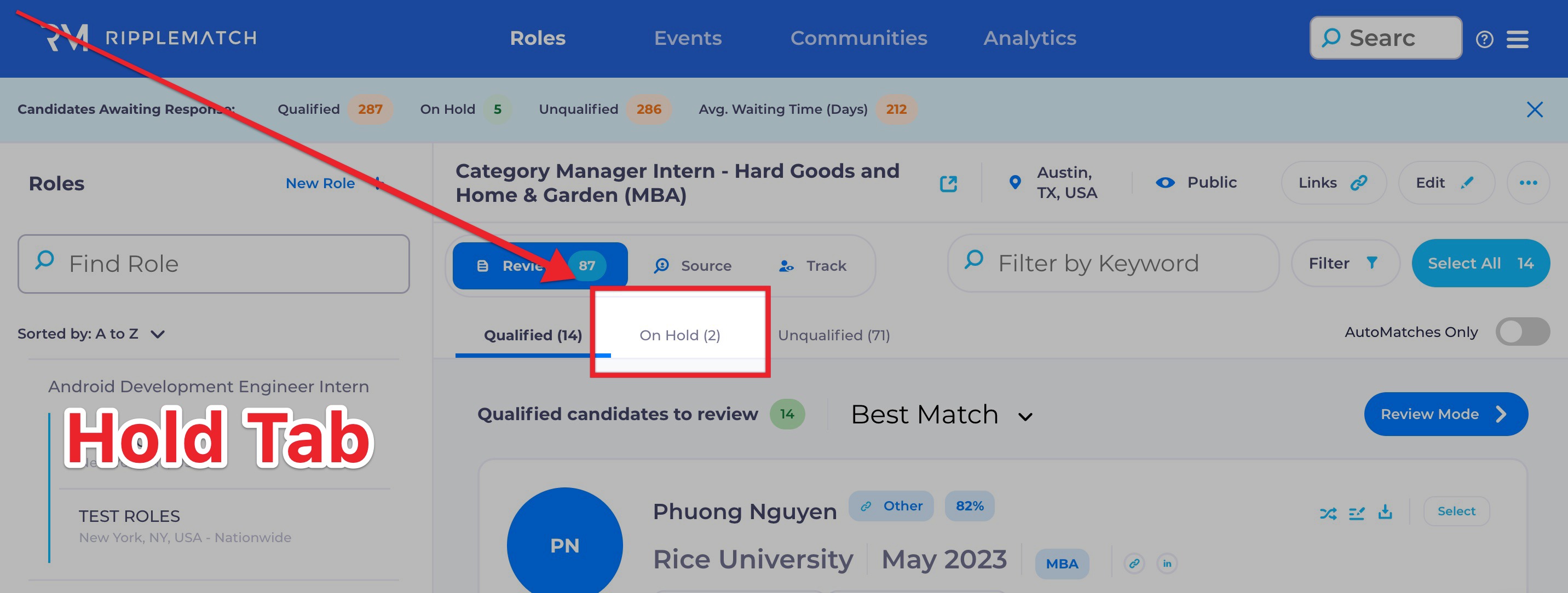Click the Review Mode button
1568x593 pixels.
(x=1445, y=414)
